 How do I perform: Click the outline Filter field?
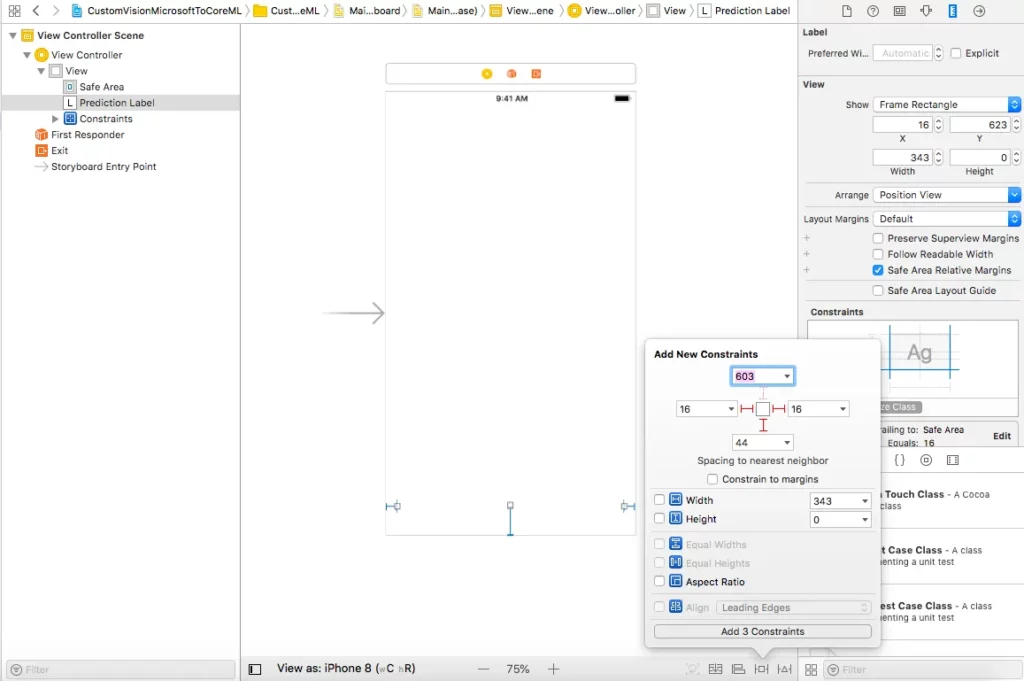121,670
